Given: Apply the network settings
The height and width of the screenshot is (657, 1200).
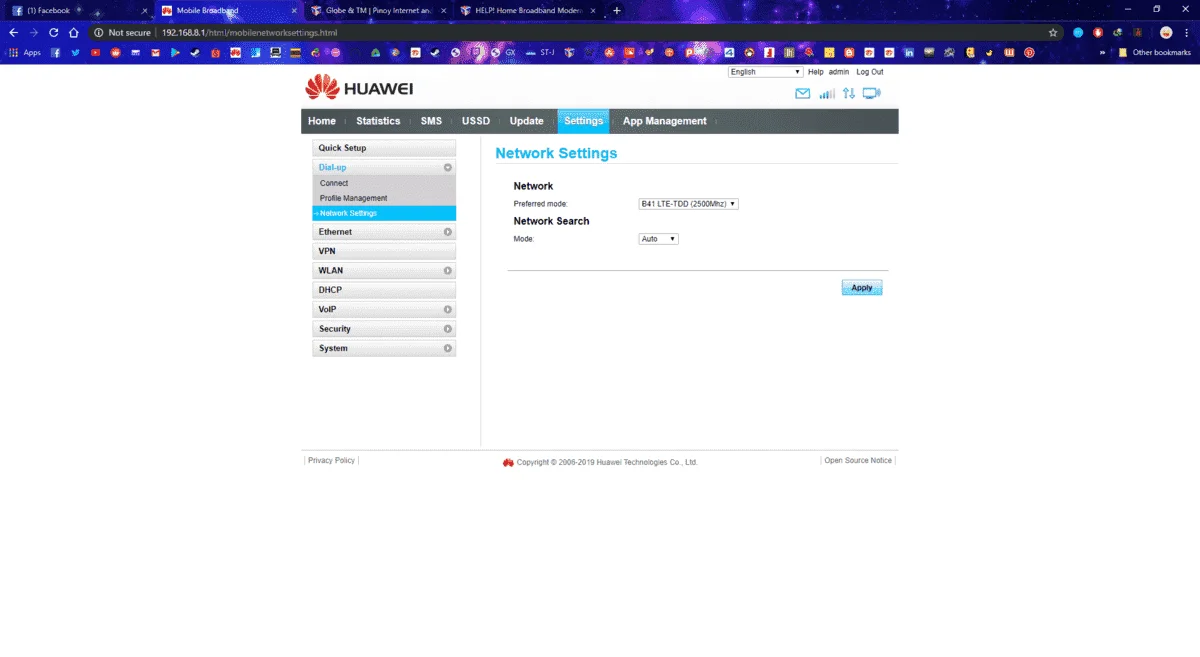Looking at the screenshot, I should [862, 288].
